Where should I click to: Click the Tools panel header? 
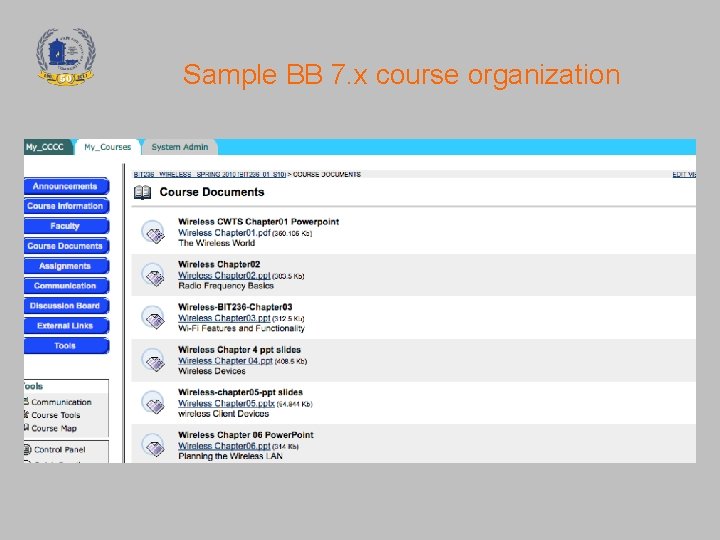(x=34, y=386)
